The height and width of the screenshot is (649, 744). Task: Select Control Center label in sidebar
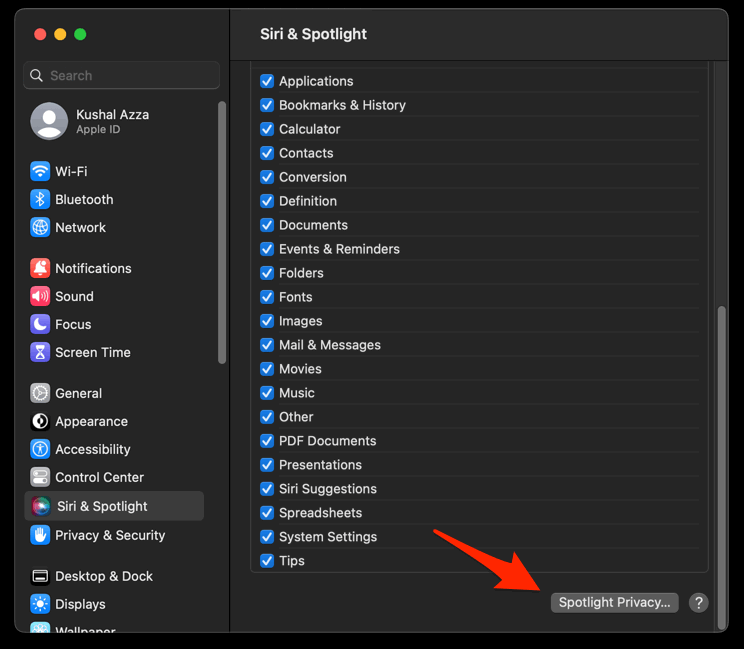pyautogui.click(x=99, y=477)
